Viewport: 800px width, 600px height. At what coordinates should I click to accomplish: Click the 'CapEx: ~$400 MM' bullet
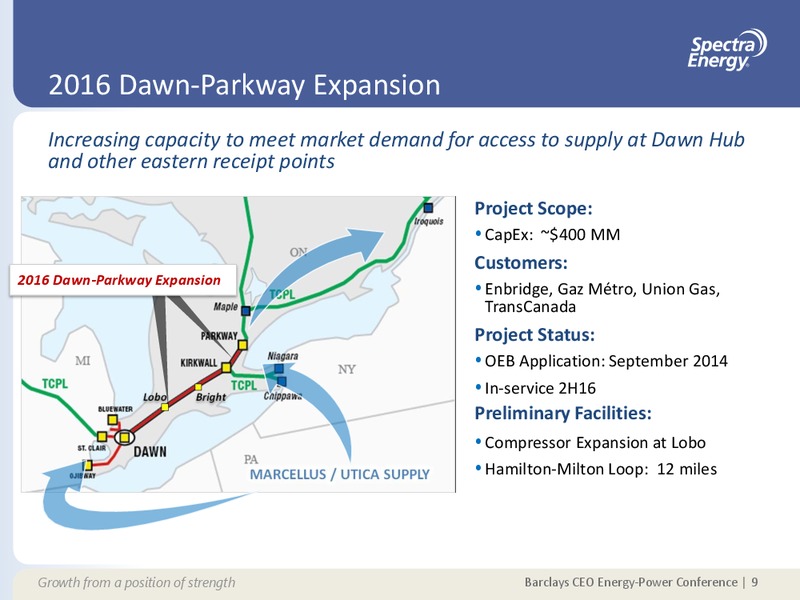[x=552, y=234]
